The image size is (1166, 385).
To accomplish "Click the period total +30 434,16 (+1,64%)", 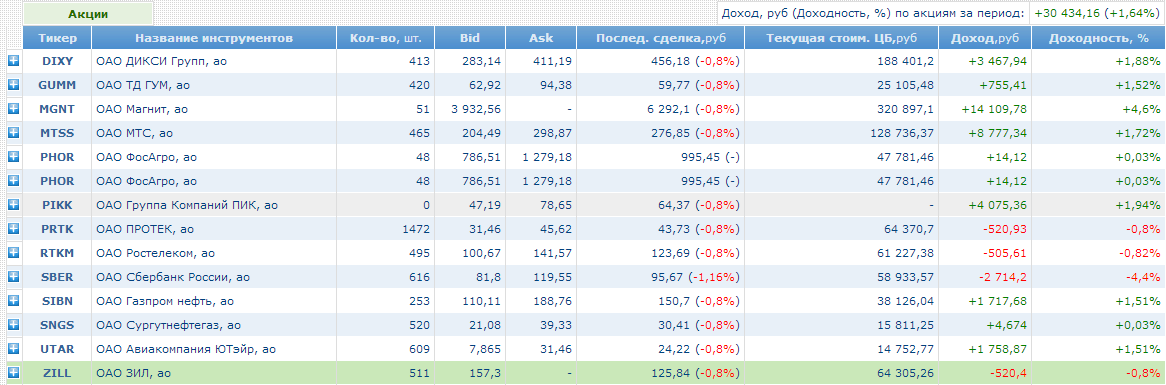I will (x=1096, y=13).
